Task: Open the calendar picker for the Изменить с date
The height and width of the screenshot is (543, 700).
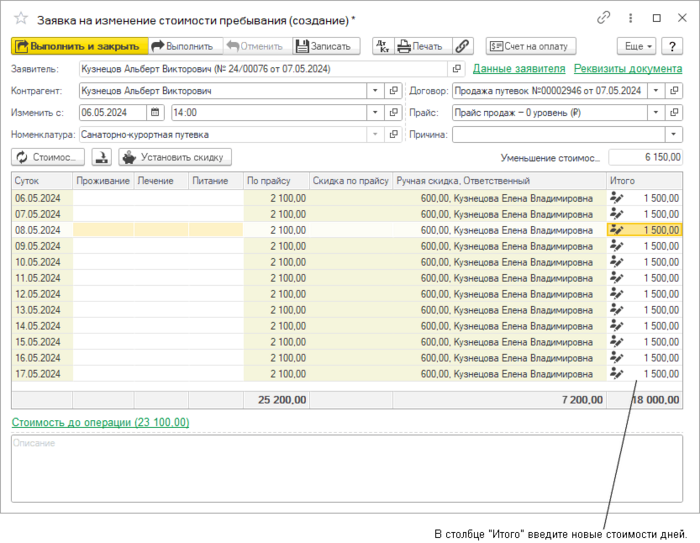Action: (x=156, y=112)
